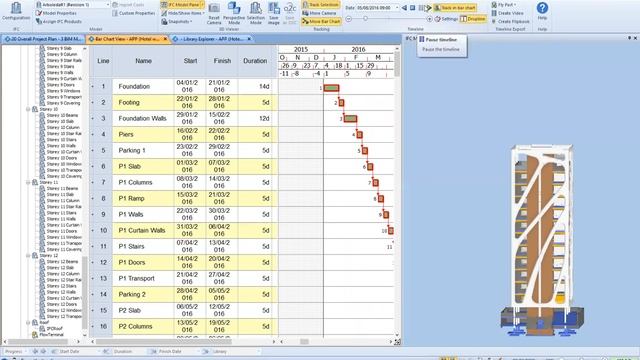The width and height of the screenshot is (640, 360).
Task: Click the task table horizontal scrollbar
Action: point(164,342)
